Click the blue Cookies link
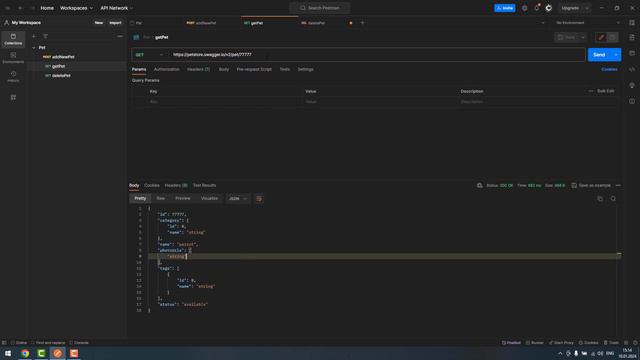This screenshot has height=360, width=640. pyautogui.click(x=609, y=69)
